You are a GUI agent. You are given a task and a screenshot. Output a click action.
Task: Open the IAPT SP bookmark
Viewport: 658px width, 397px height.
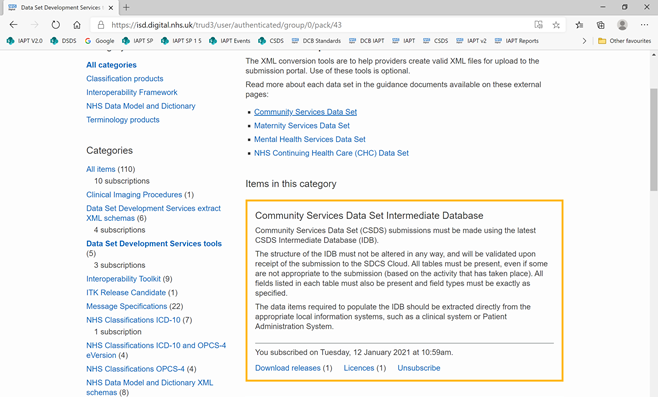click(x=138, y=41)
